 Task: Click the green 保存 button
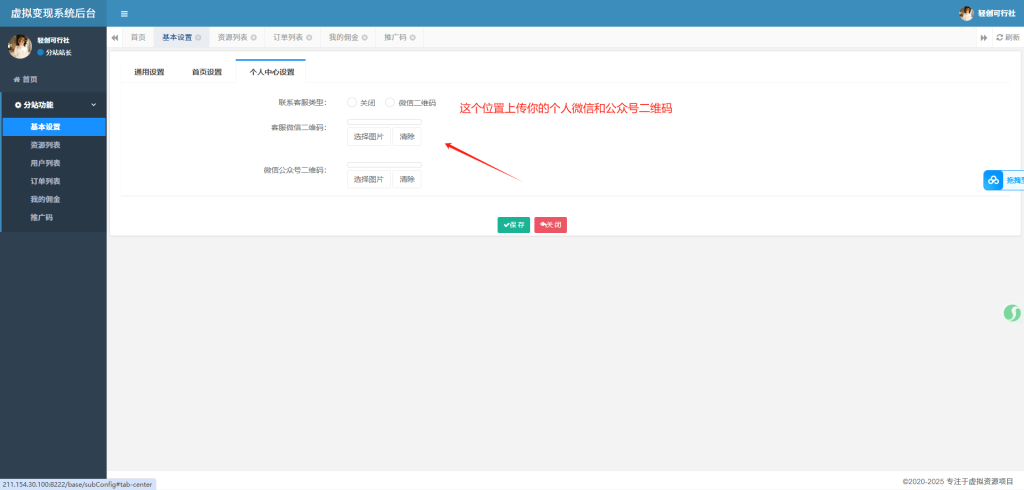click(x=514, y=225)
